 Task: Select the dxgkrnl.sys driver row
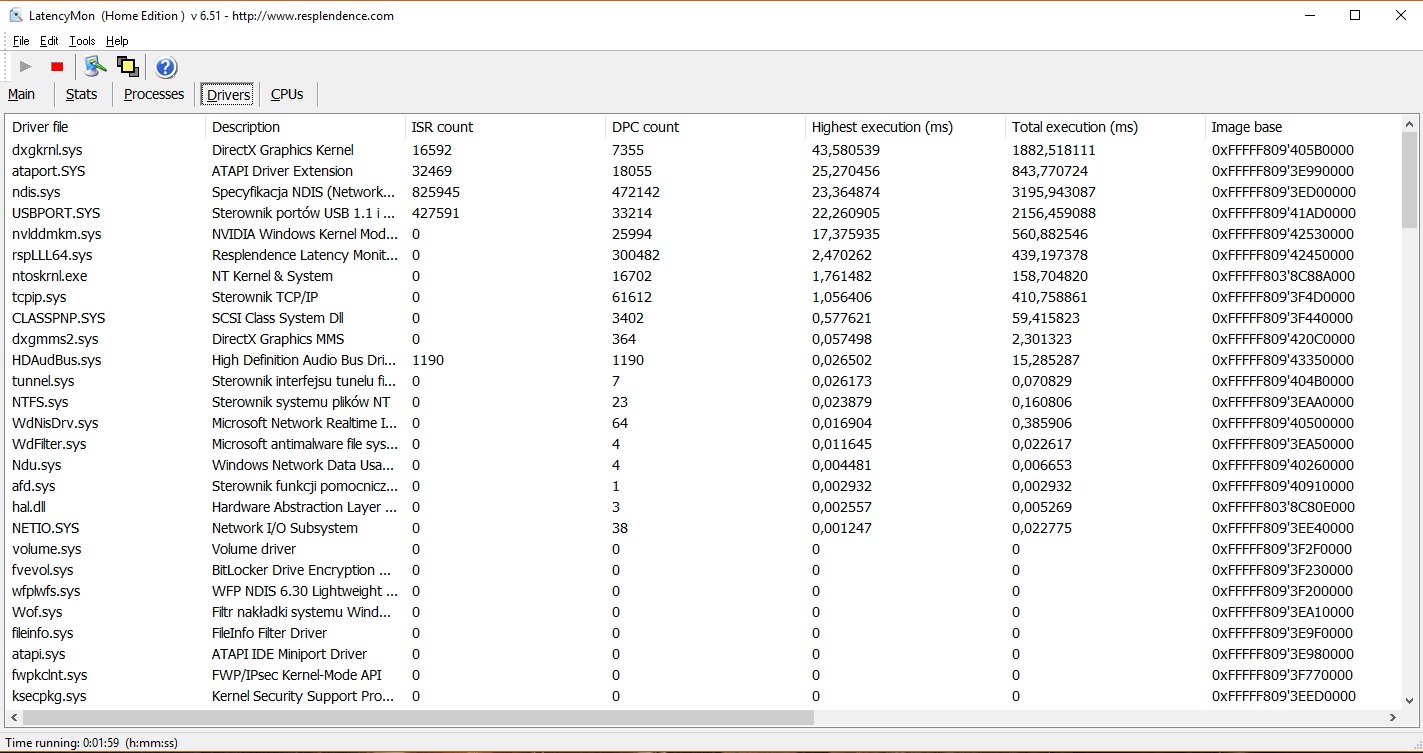[703, 150]
